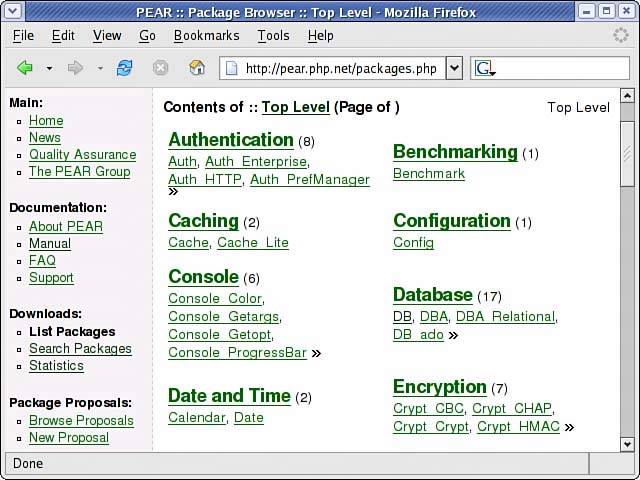The image size is (640, 480).
Task: Click the Encryption category heading
Action: point(439,387)
